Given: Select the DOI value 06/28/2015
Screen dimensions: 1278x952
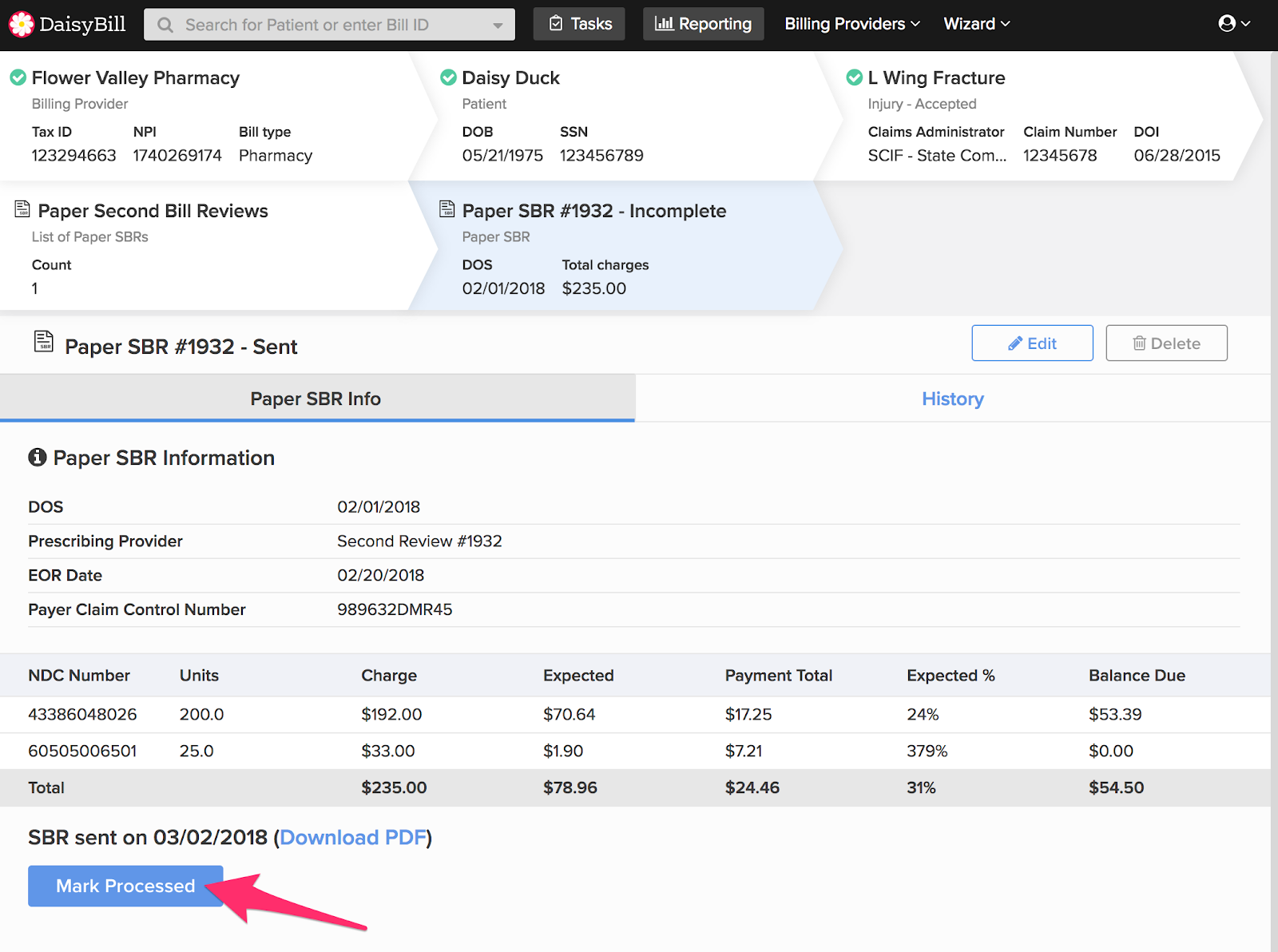Looking at the screenshot, I should point(1177,156).
